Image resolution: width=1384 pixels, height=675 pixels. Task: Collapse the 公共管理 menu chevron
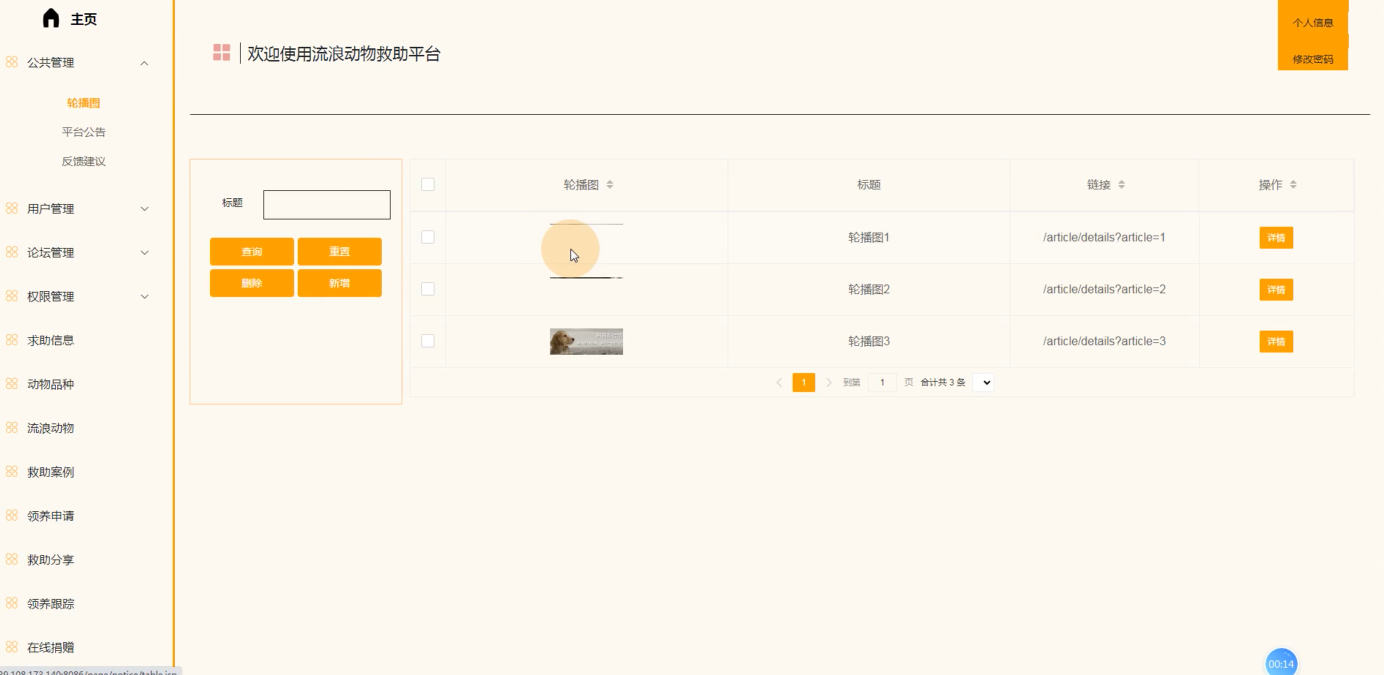144,63
